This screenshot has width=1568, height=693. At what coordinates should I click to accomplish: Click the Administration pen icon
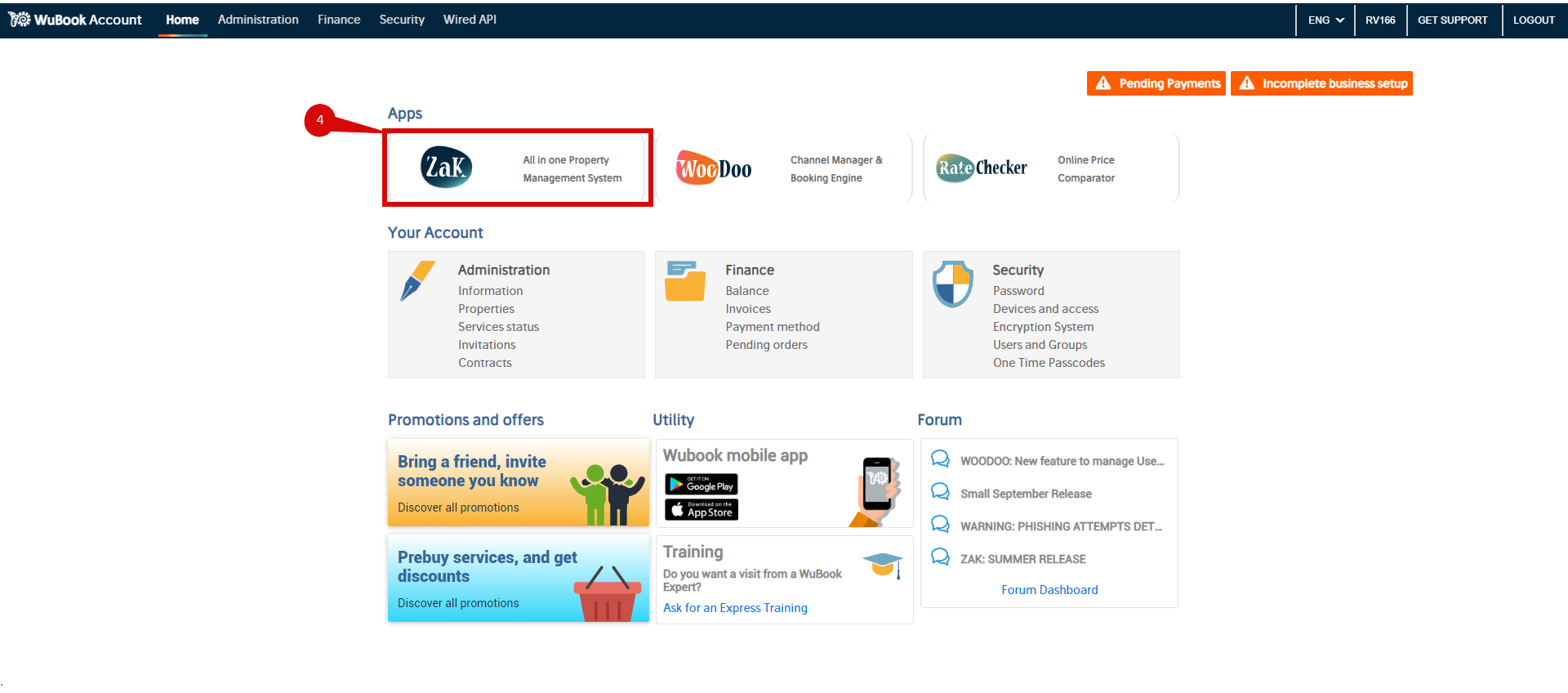pos(418,281)
